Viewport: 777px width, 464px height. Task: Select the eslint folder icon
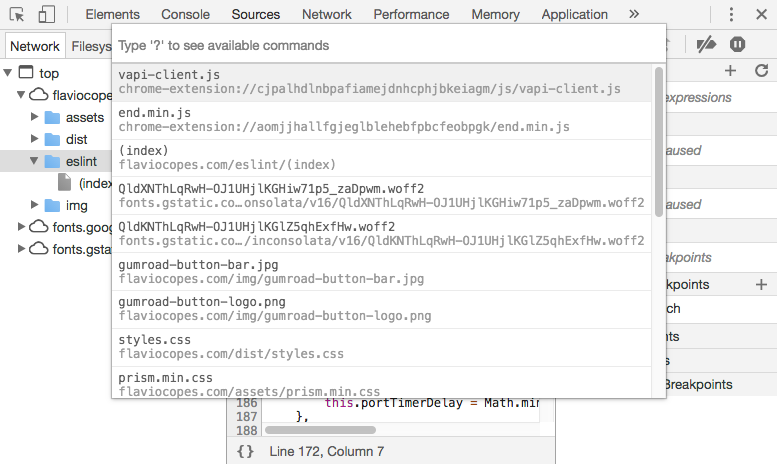tap(52, 162)
